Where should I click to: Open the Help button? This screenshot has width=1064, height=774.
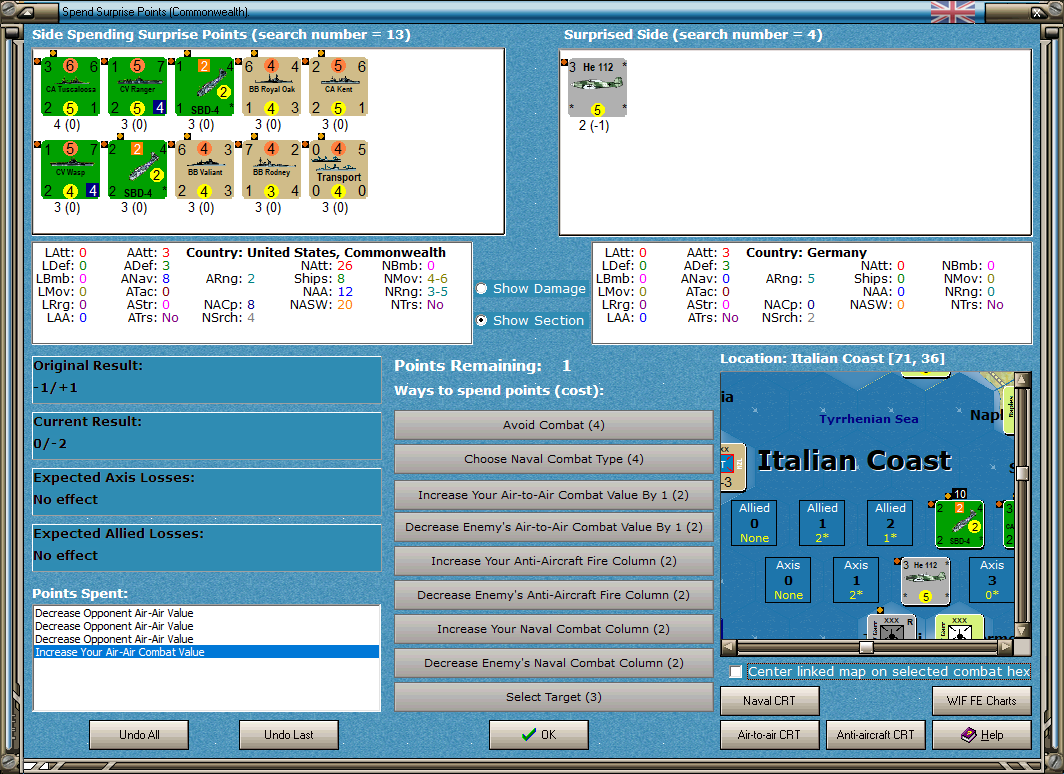[982, 735]
